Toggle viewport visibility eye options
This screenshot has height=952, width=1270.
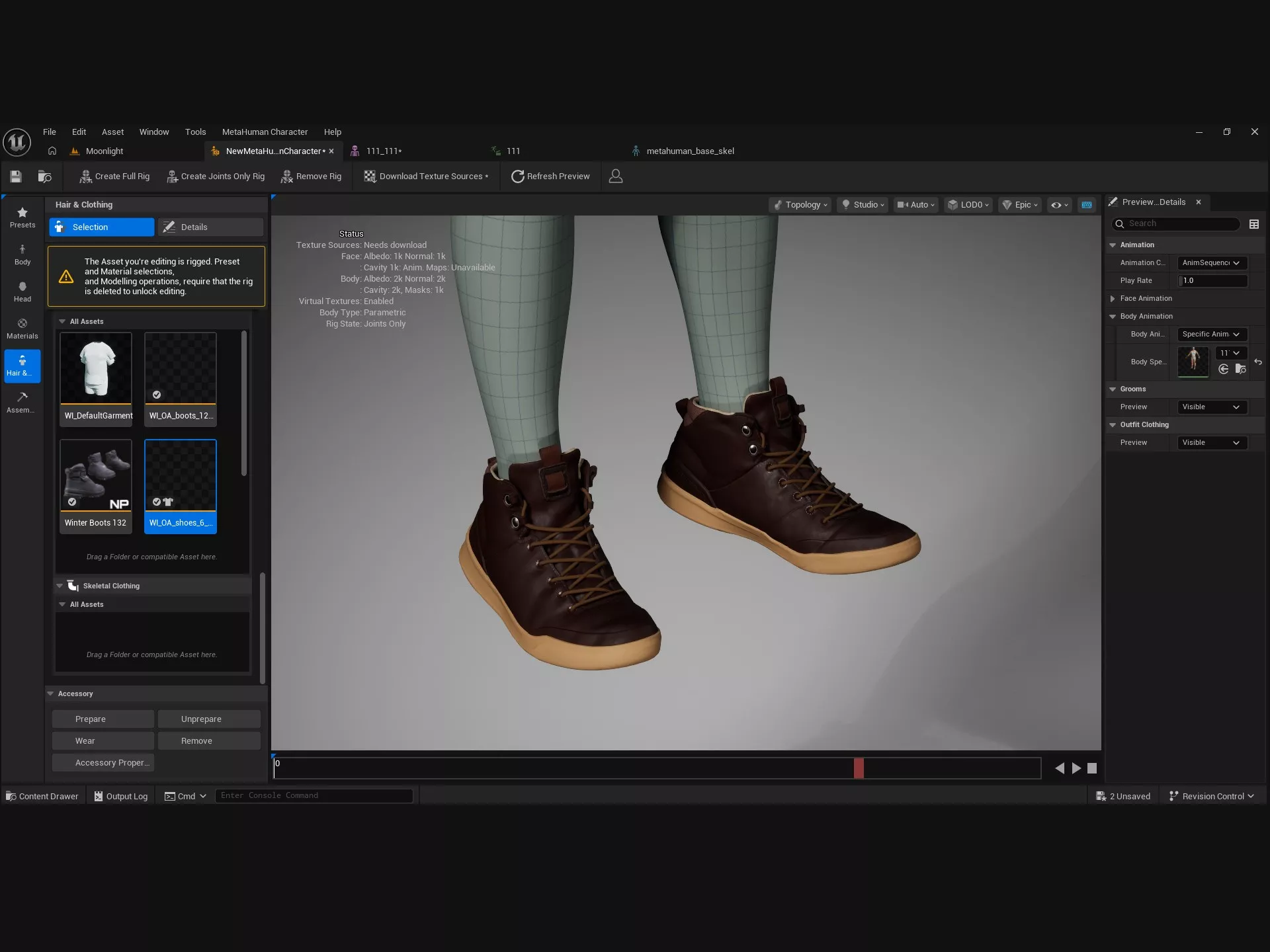1060,205
